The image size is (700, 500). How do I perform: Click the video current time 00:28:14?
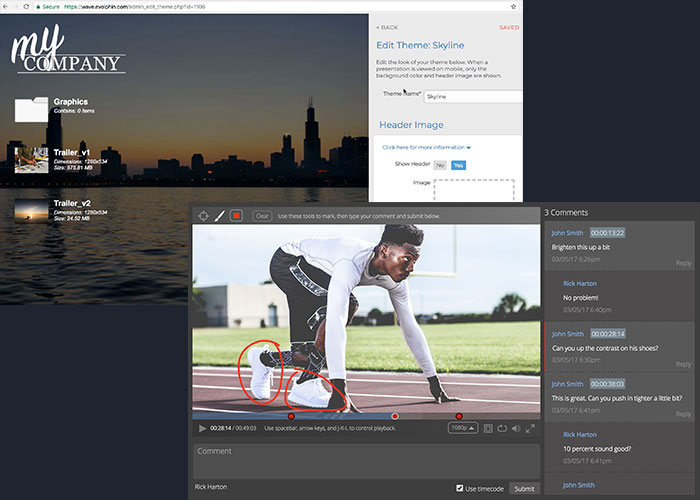click(221, 428)
